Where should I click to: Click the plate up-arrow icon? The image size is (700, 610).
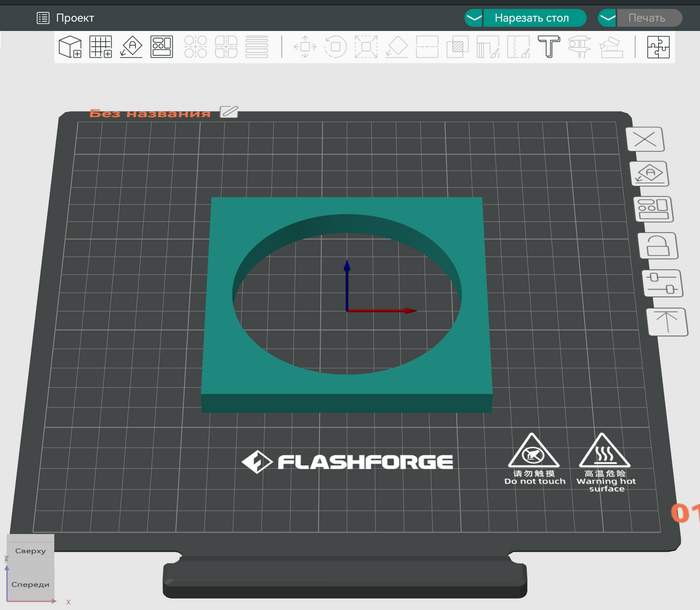coord(667,322)
